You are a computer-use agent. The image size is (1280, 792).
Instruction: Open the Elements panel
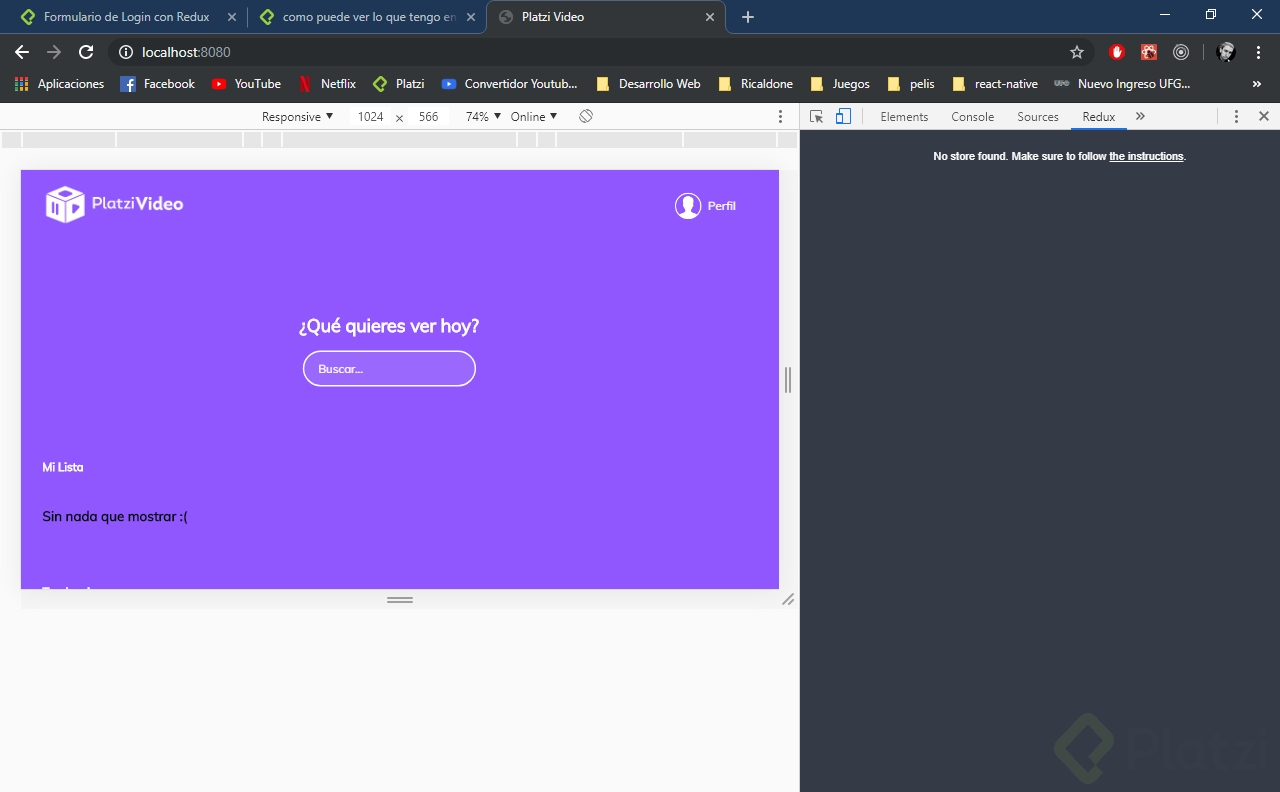pos(904,117)
